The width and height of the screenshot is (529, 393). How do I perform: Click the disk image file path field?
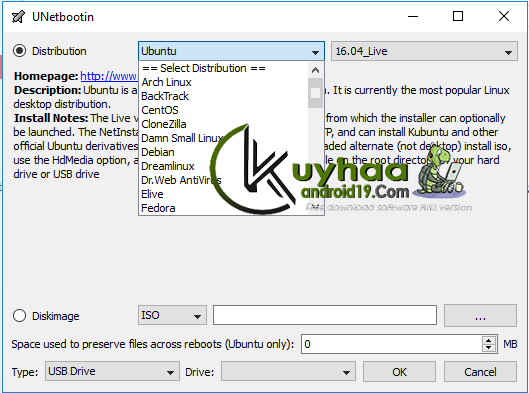click(325, 315)
